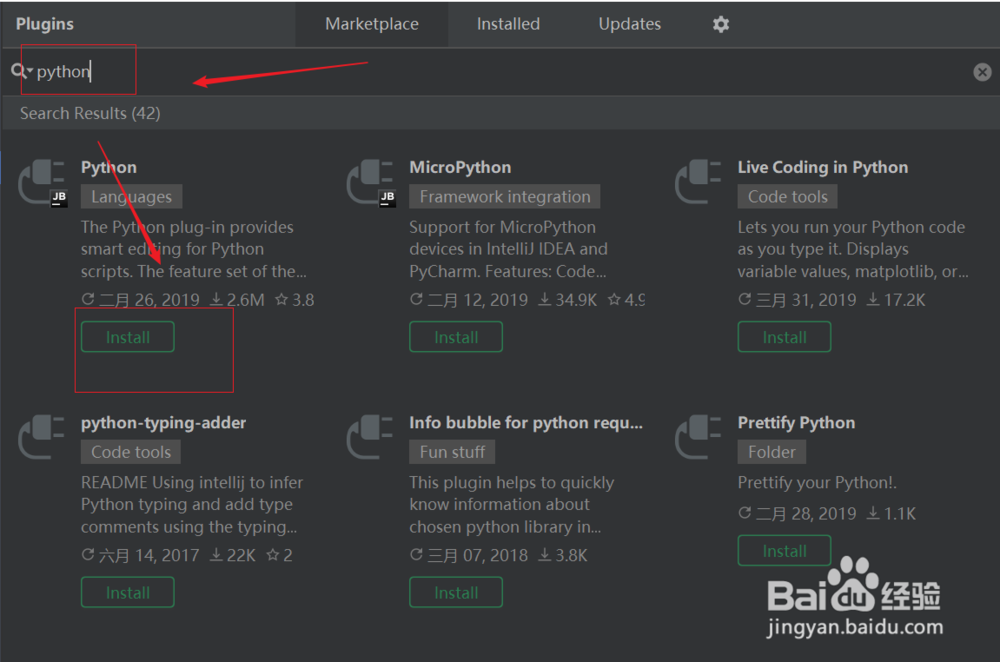Click Python plugin's 2.6M downloads count
The image size is (1000, 662).
237,300
